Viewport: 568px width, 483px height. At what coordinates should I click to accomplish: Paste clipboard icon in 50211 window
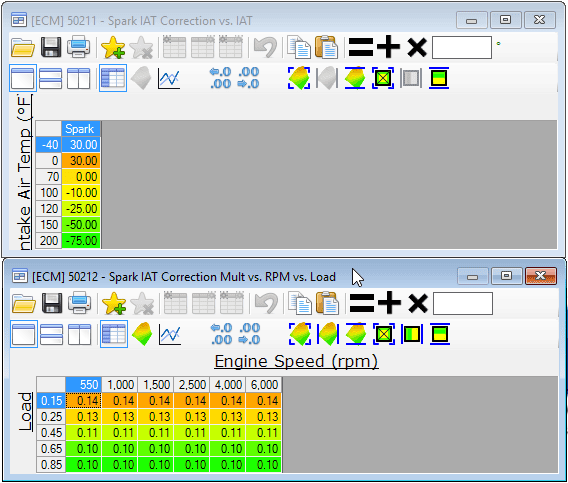click(x=326, y=47)
